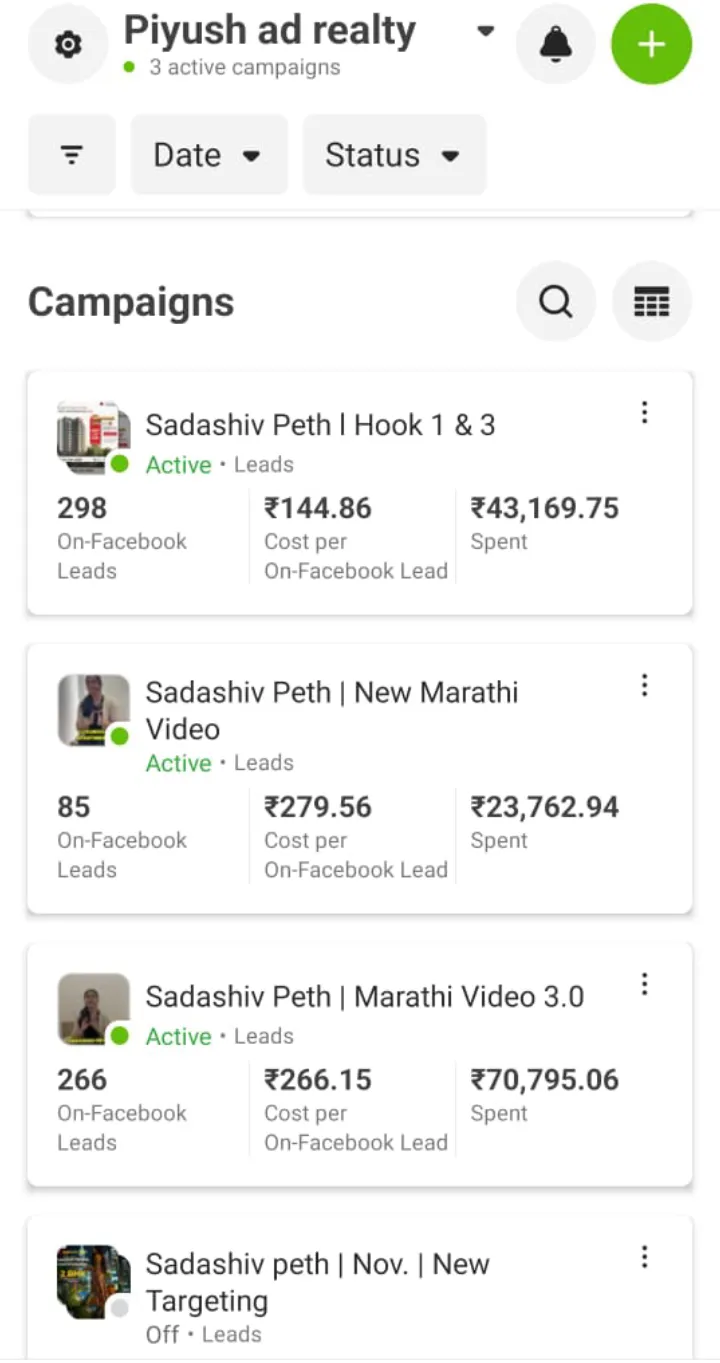
Task: Search campaigns with magnifier icon
Action: [555, 301]
